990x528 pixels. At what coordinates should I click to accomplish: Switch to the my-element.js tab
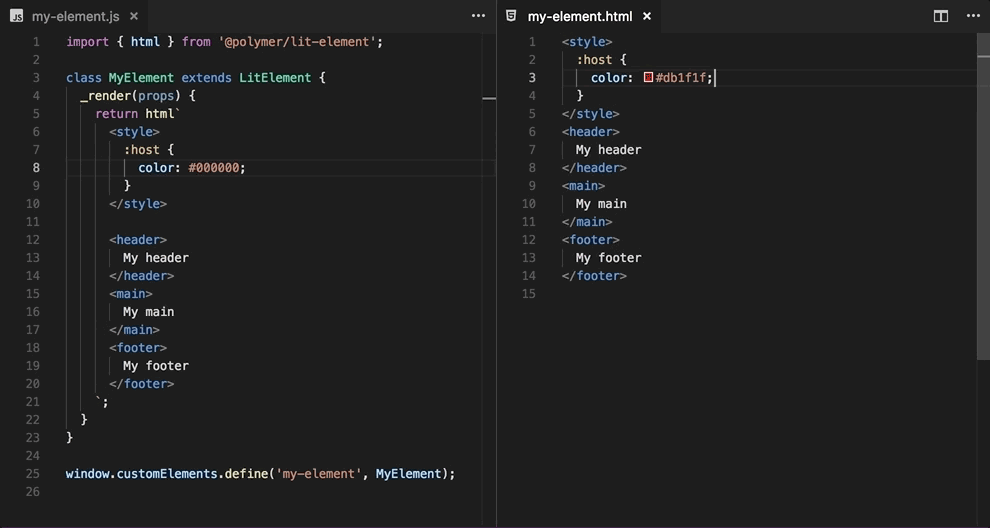75,16
